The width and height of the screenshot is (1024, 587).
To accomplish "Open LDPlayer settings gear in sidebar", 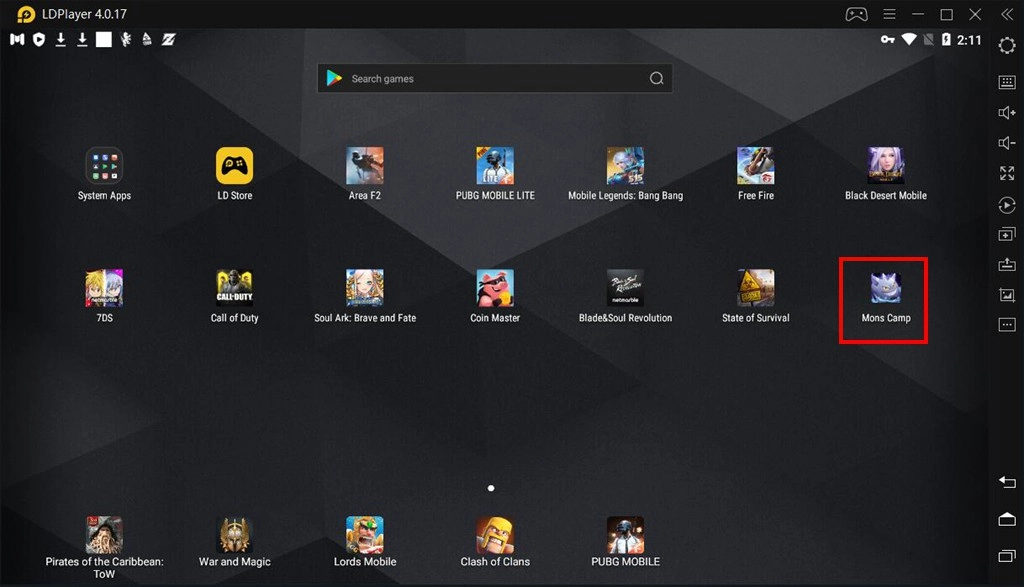I will point(1007,46).
